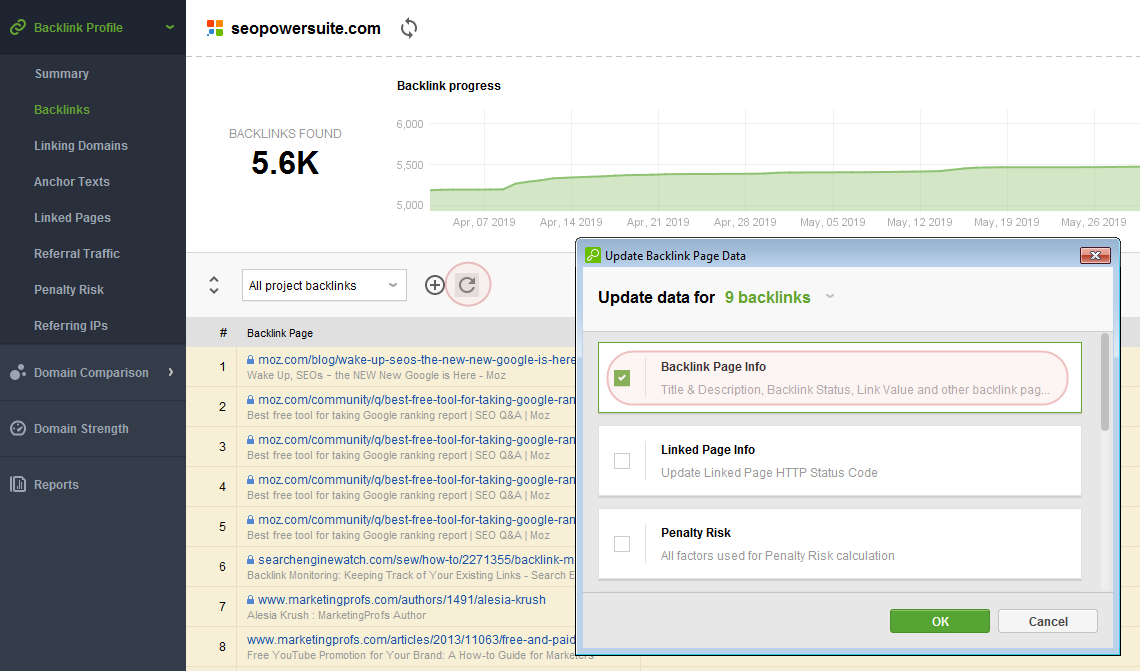1140x671 pixels.
Task: Click the padlock icon in row 7
Action: click(x=250, y=599)
